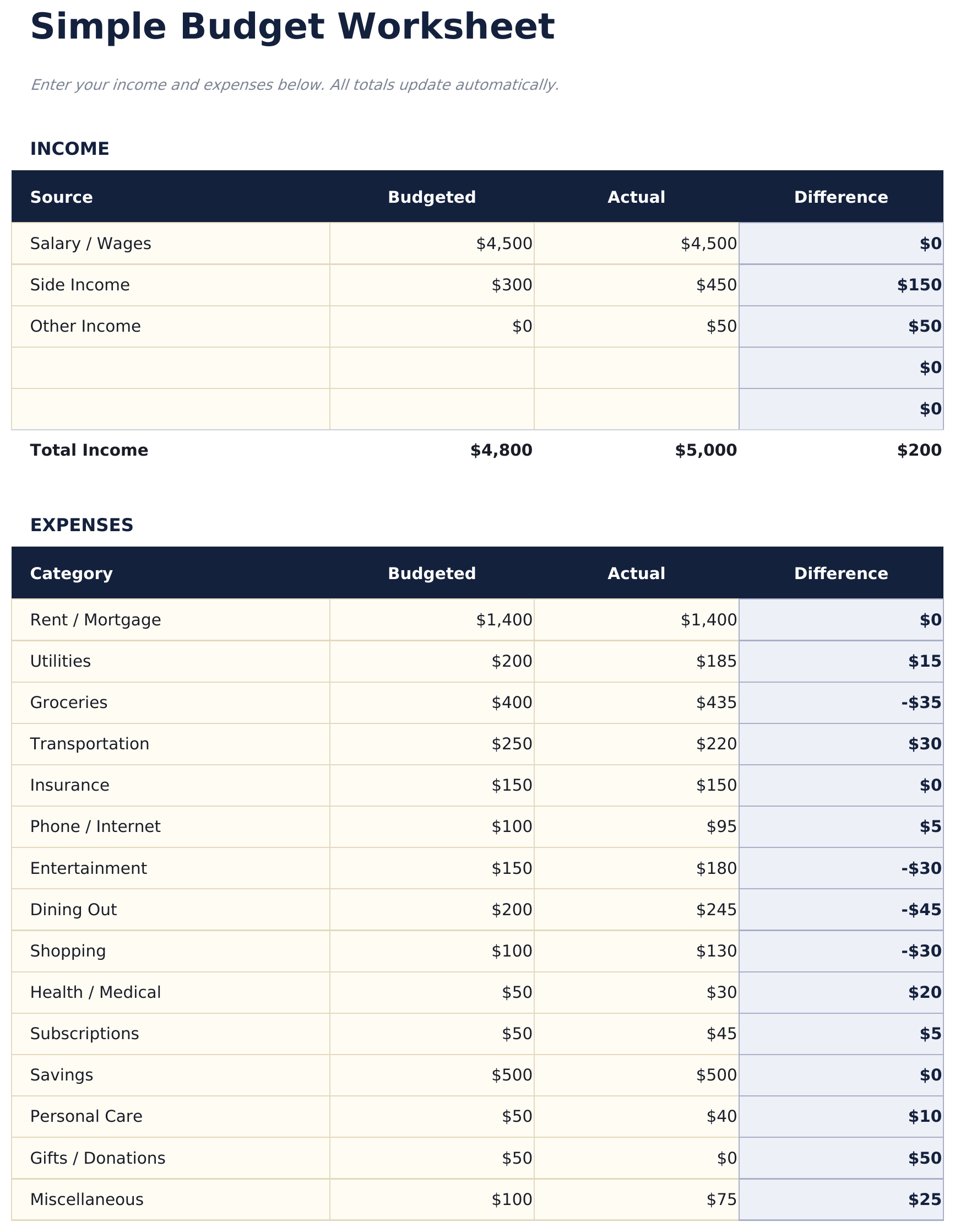Click the Difference header in Expenses table
The width and height of the screenshot is (955, 1232).
coord(840,574)
